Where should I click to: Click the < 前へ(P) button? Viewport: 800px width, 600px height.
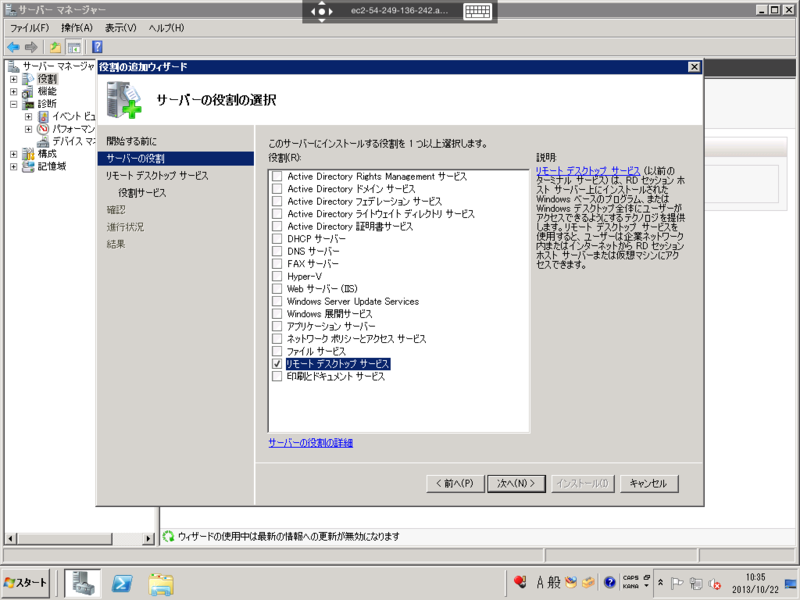pyautogui.click(x=455, y=483)
